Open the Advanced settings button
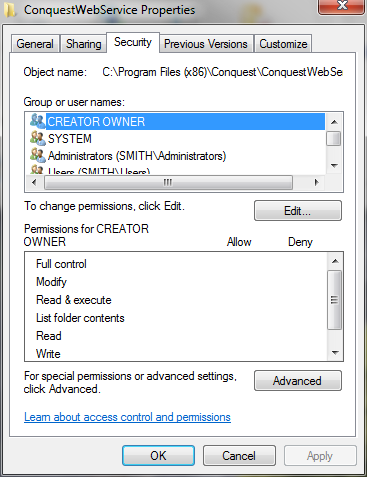The image size is (367, 477). (x=298, y=381)
